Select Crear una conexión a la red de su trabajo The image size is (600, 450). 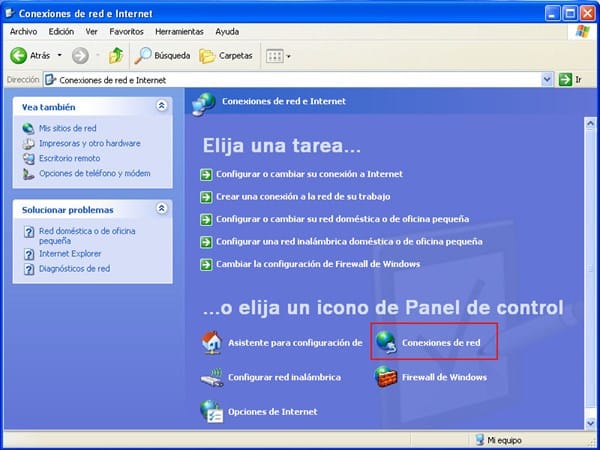coord(303,197)
